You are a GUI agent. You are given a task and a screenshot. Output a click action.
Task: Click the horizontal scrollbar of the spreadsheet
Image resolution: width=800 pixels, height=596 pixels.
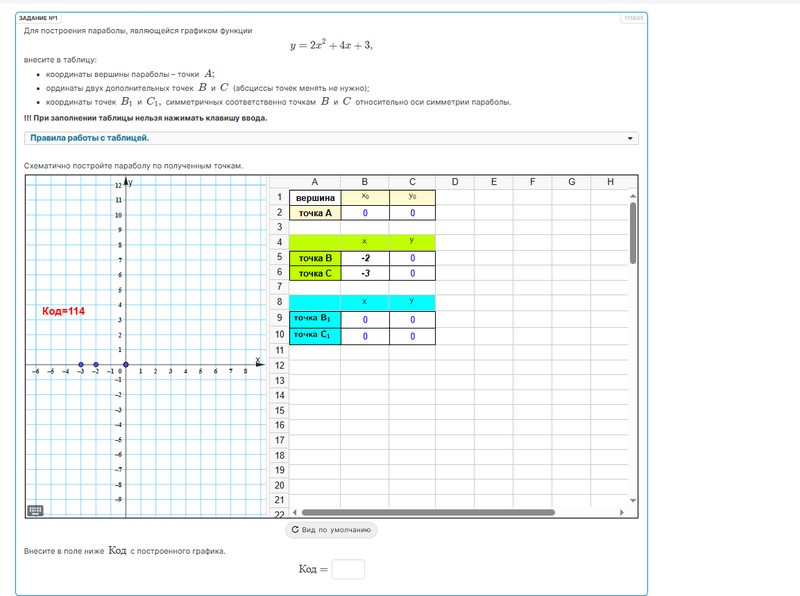point(450,513)
